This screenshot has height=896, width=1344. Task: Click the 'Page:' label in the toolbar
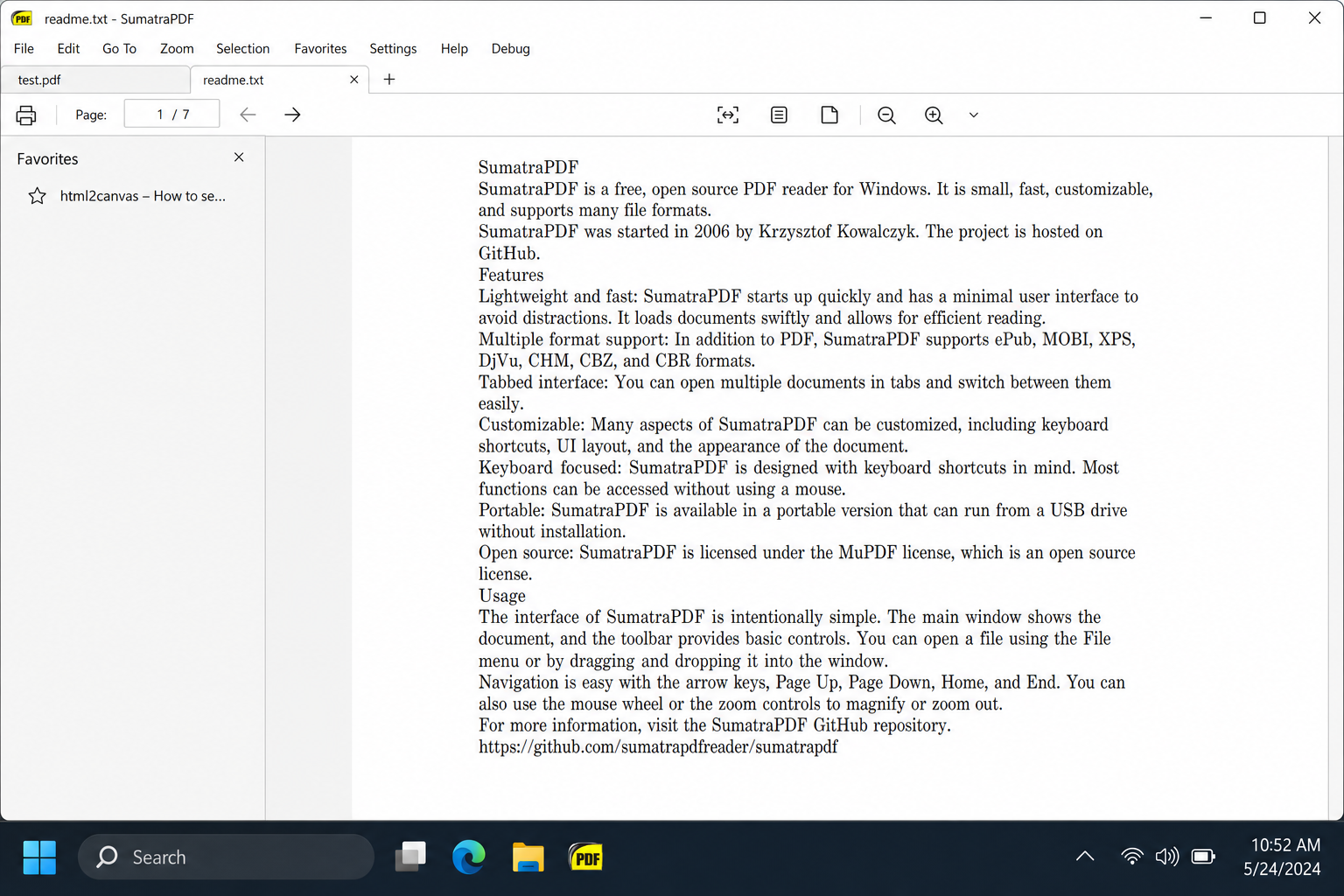pos(91,115)
